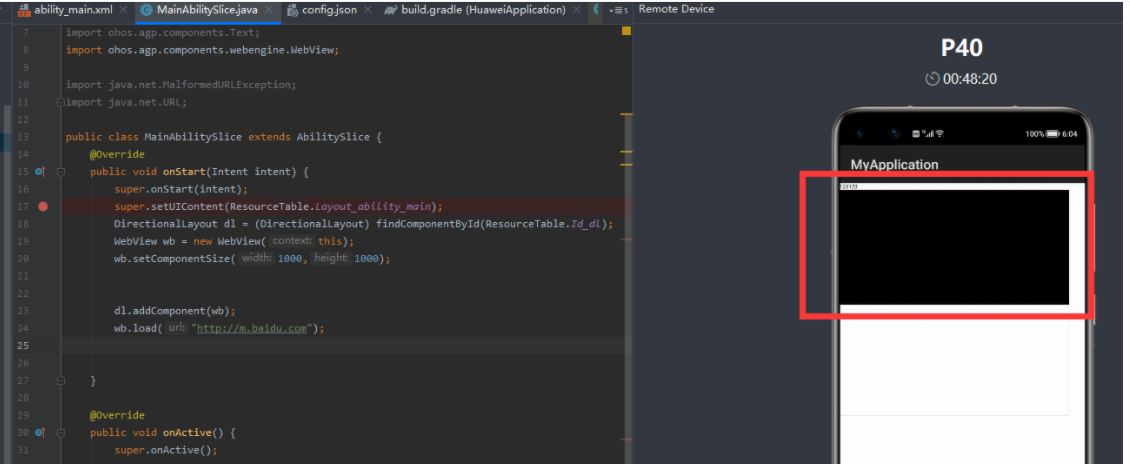Click the yellow warning indicator atop editor scrollbar

point(626,32)
